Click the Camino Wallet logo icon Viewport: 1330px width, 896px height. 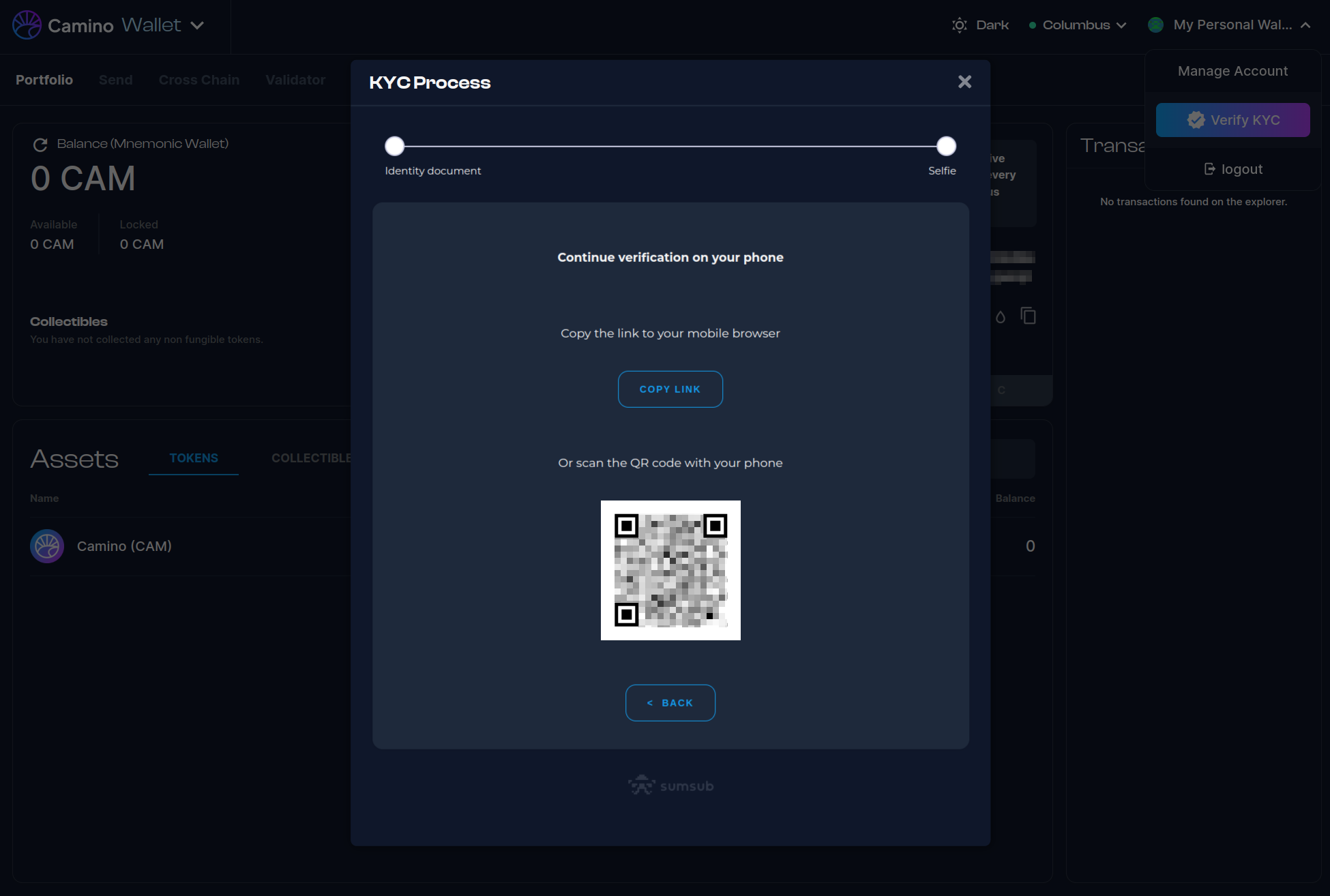pyautogui.click(x=27, y=25)
